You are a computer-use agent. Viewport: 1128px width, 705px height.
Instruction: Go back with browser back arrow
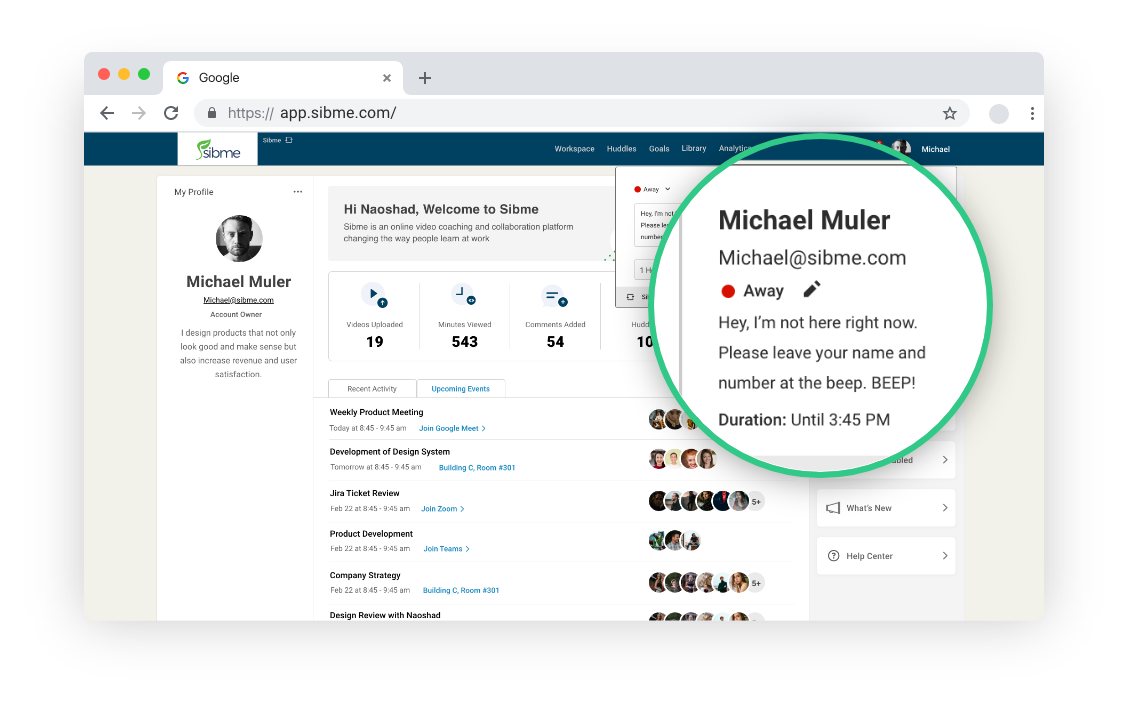(x=107, y=113)
